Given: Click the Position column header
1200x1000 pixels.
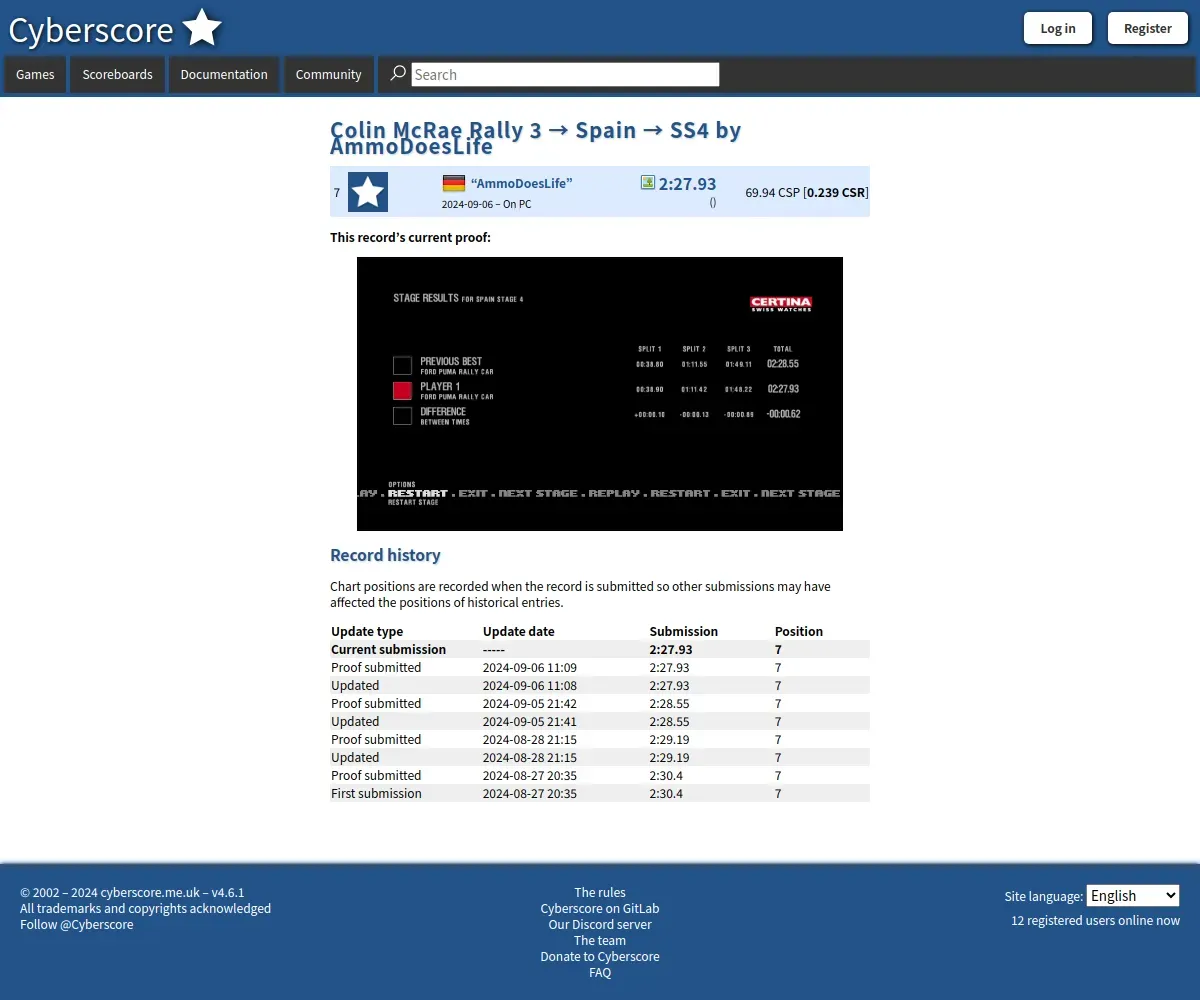Looking at the screenshot, I should [799, 631].
